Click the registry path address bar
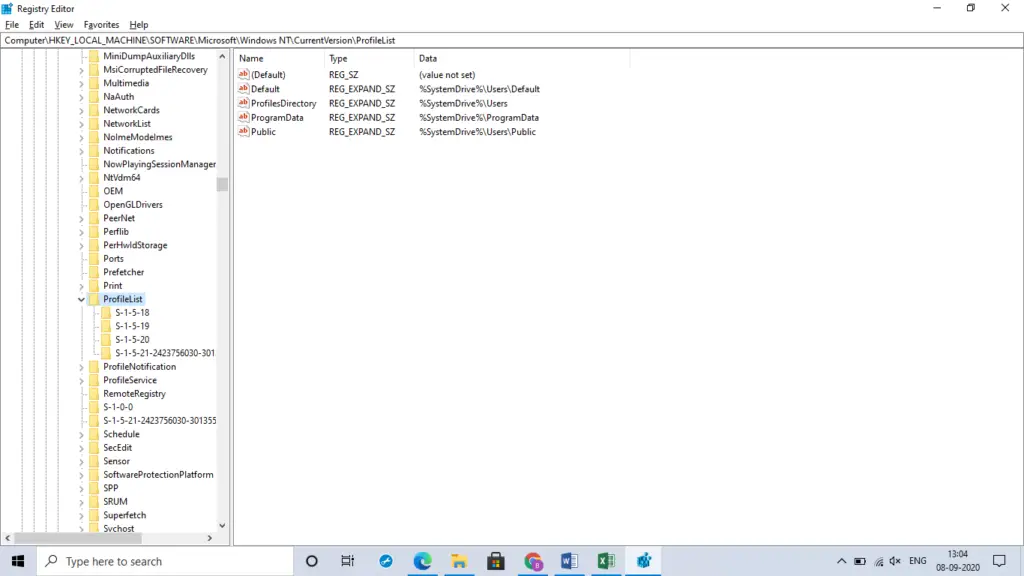 [x=512, y=40]
